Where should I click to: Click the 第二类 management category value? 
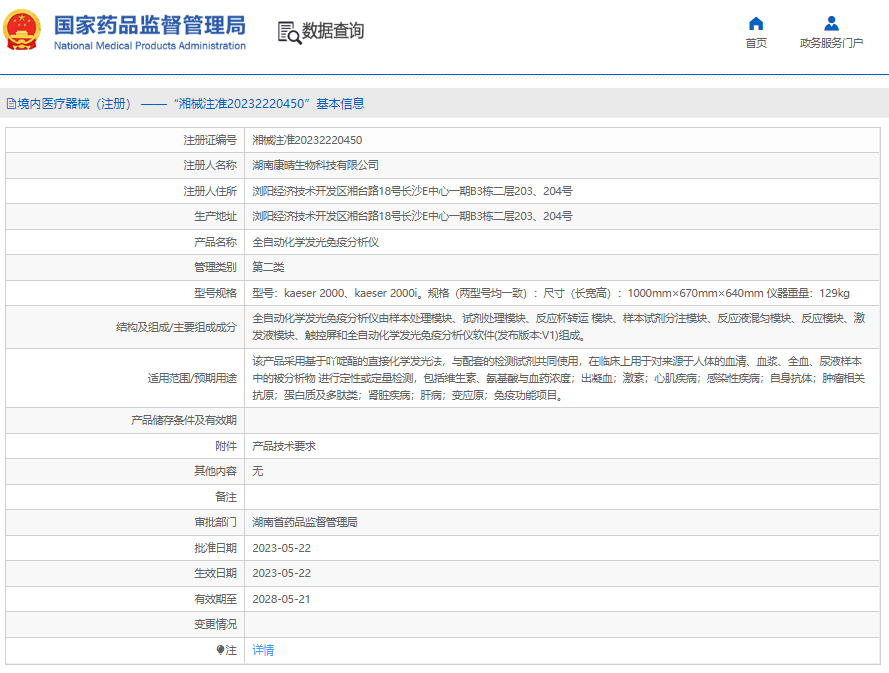click(x=268, y=267)
